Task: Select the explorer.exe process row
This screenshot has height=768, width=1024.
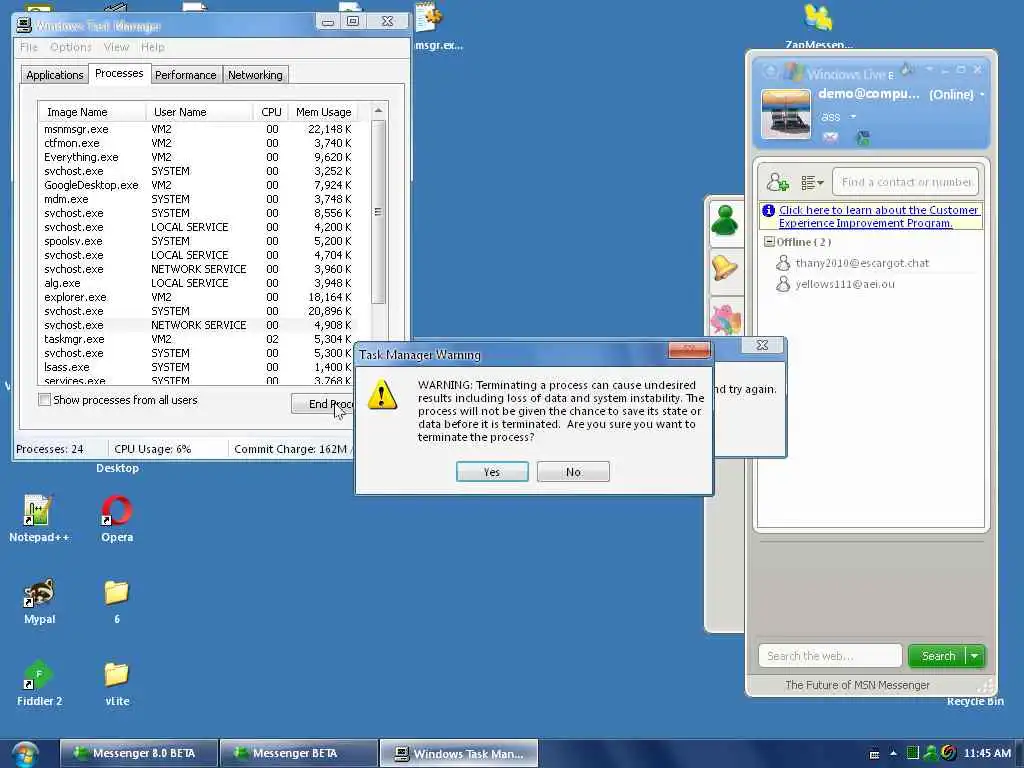Action: [x=198, y=296]
